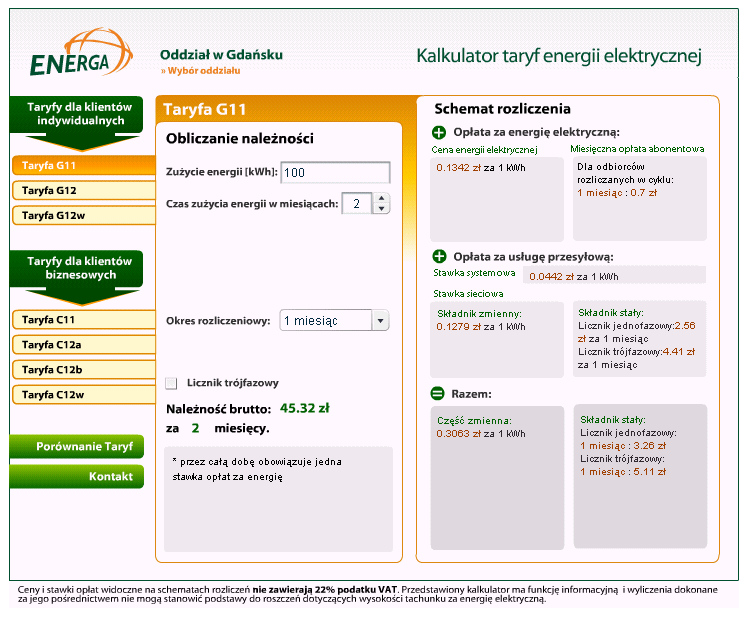
Task: Click the ENERGA logo
Action: point(80,52)
